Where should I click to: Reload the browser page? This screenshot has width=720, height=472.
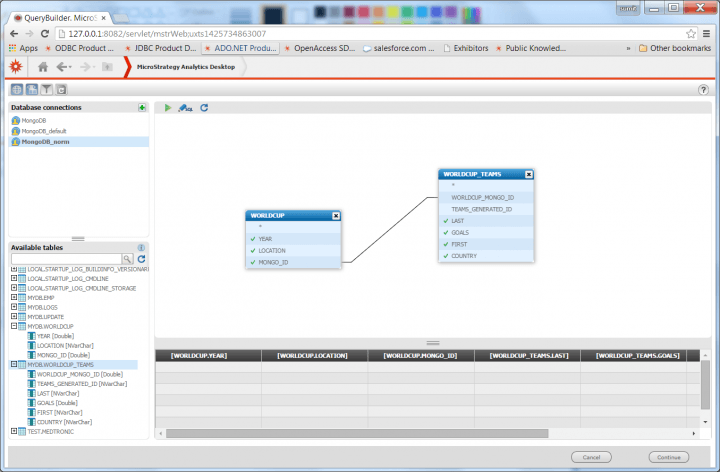pyautogui.click(x=45, y=34)
